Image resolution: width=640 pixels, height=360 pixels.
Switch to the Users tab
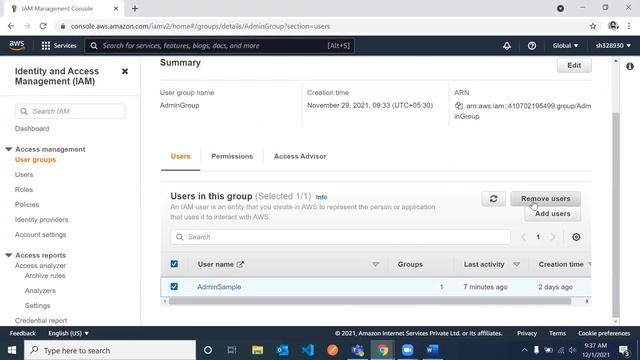click(180, 156)
